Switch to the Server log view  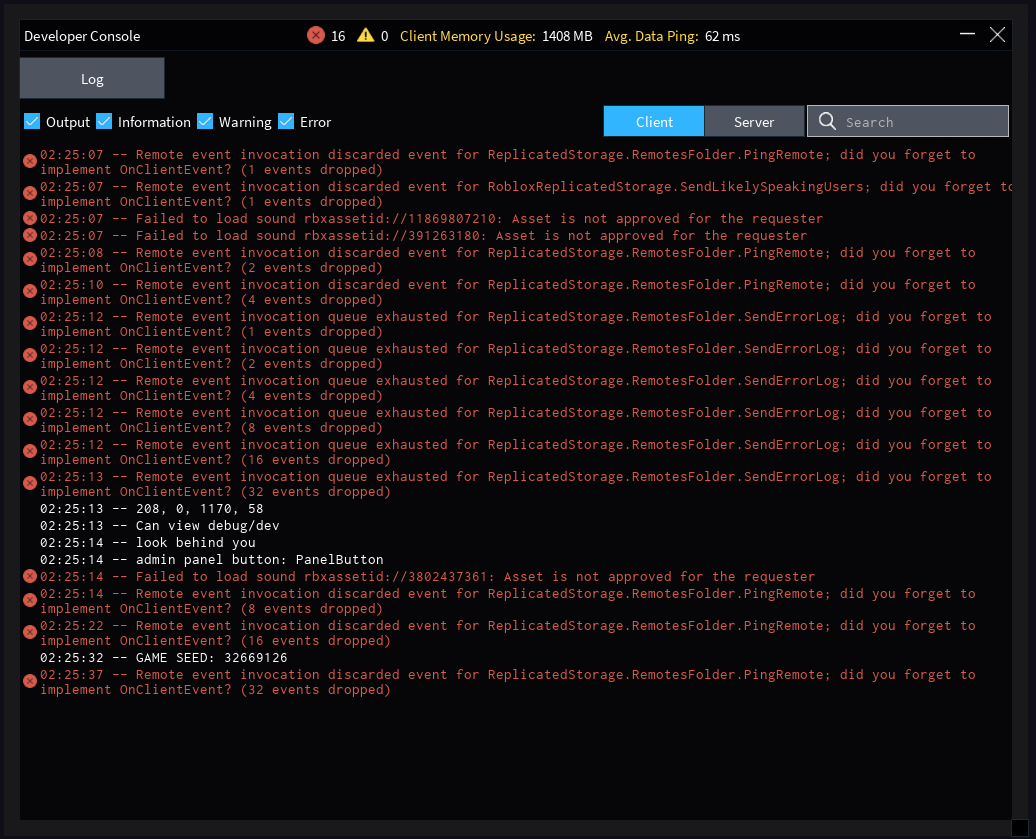tap(754, 121)
